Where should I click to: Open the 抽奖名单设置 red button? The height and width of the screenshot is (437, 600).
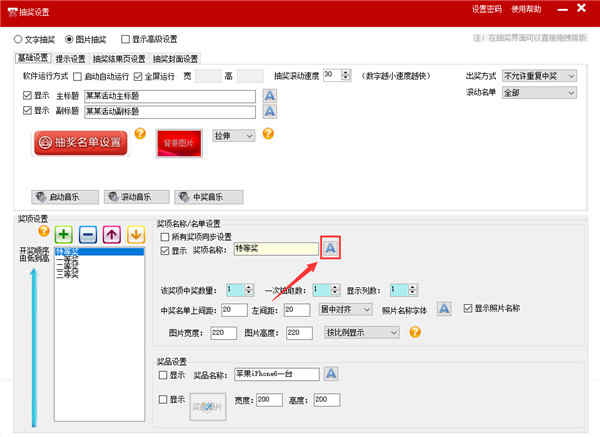[x=81, y=143]
